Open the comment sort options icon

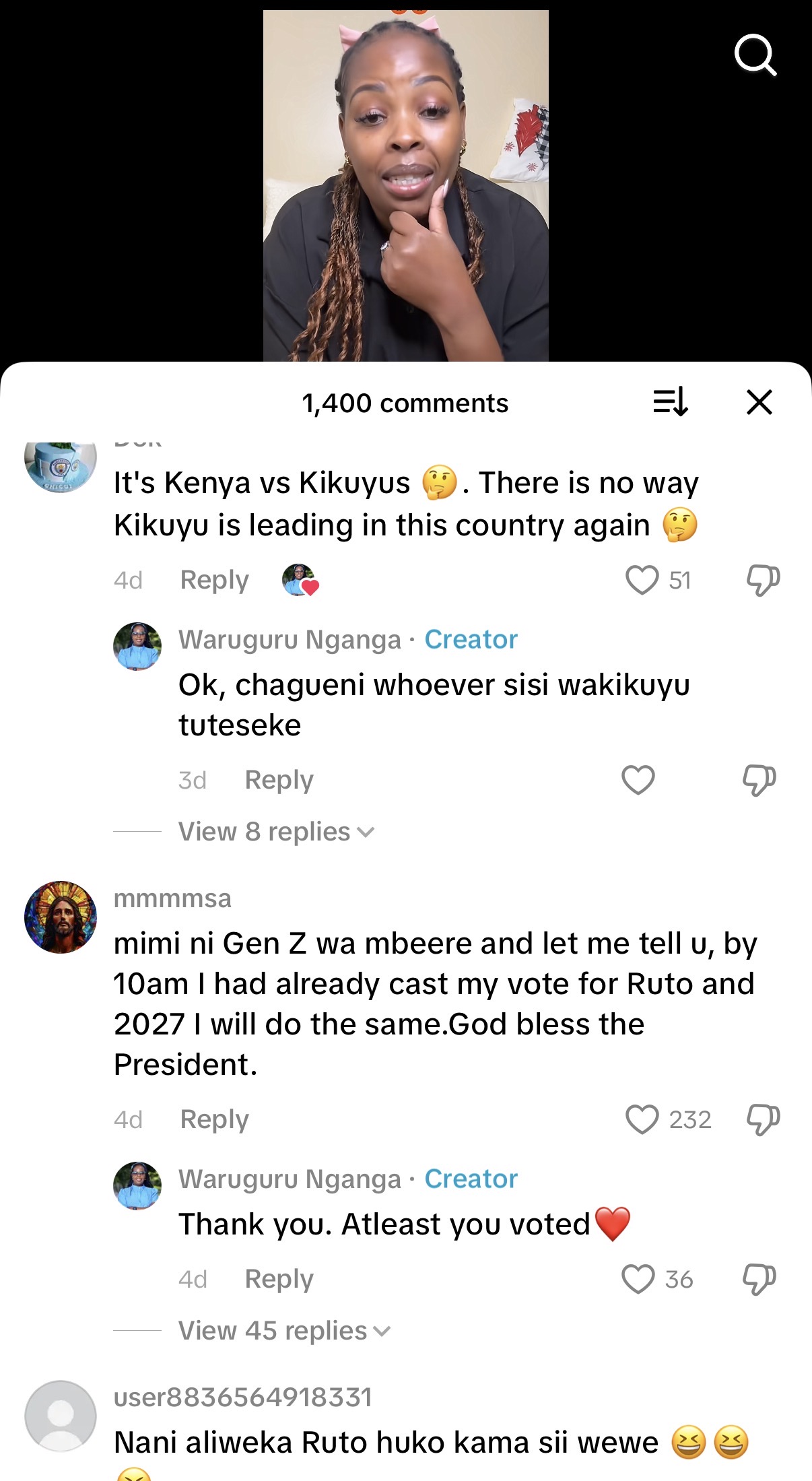tap(671, 402)
